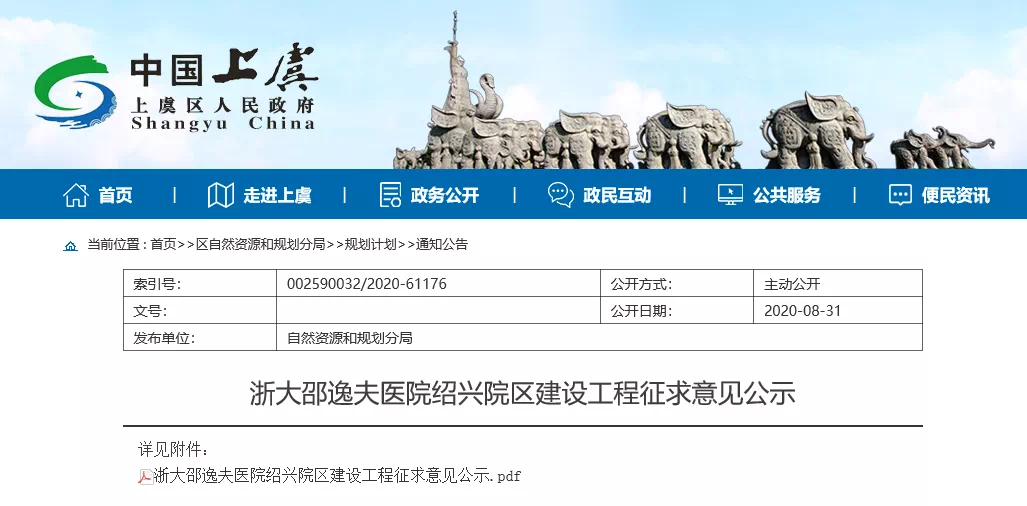This screenshot has height=506, width=1027.
Task: Click the 当前位置 breadcrumb label
Action: tap(113, 245)
